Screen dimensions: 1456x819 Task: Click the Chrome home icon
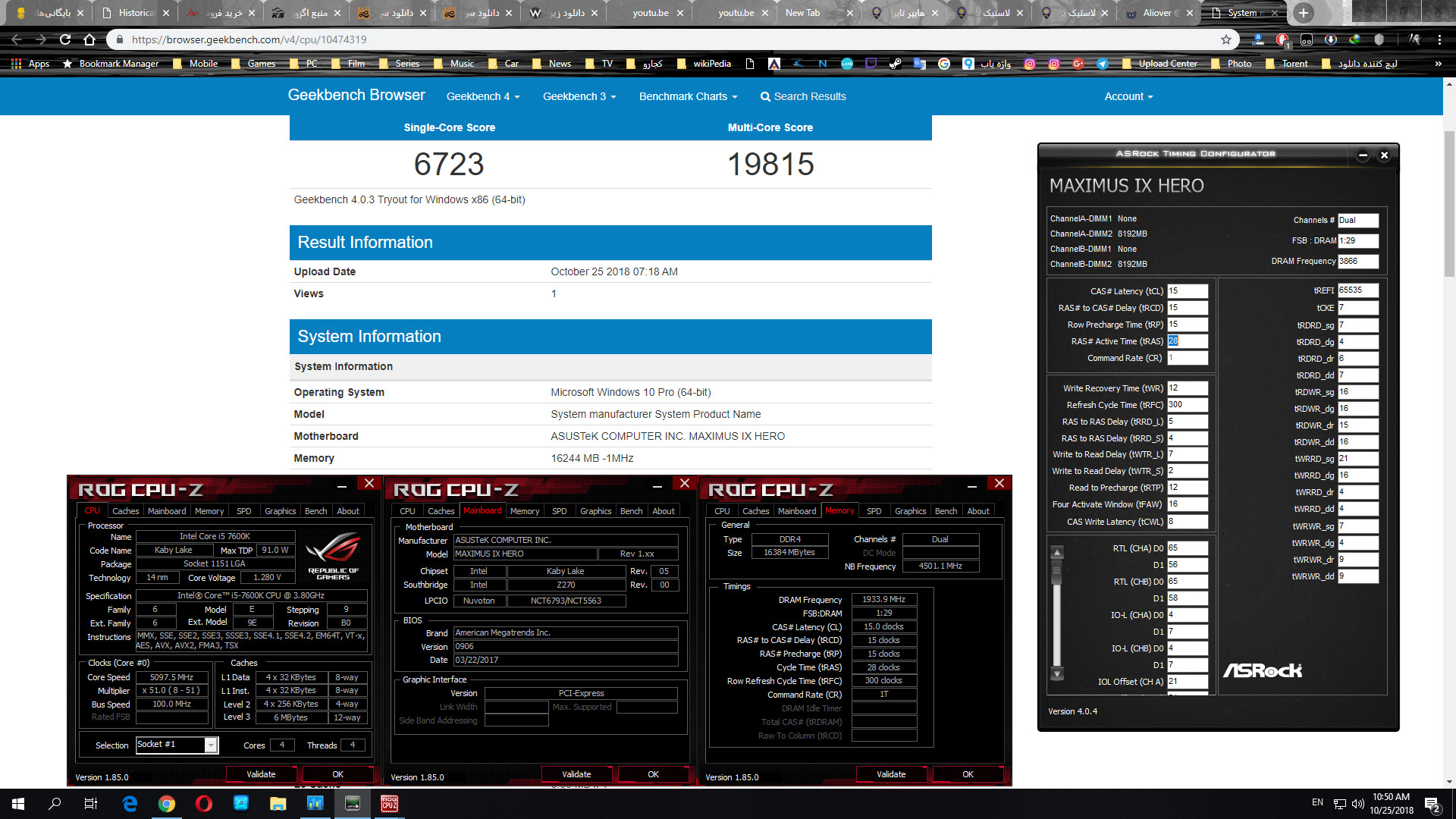(x=89, y=39)
